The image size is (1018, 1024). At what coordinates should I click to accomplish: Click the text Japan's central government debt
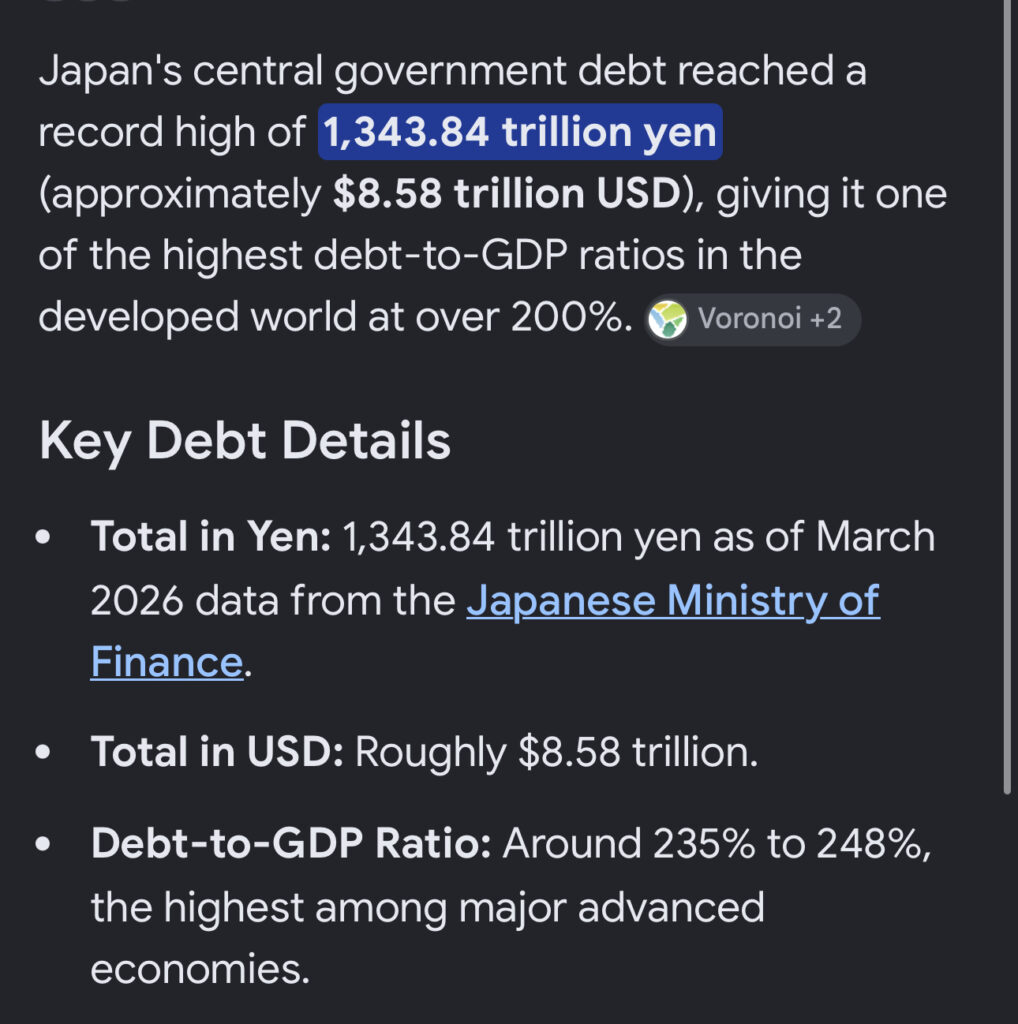[x=353, y=71]
